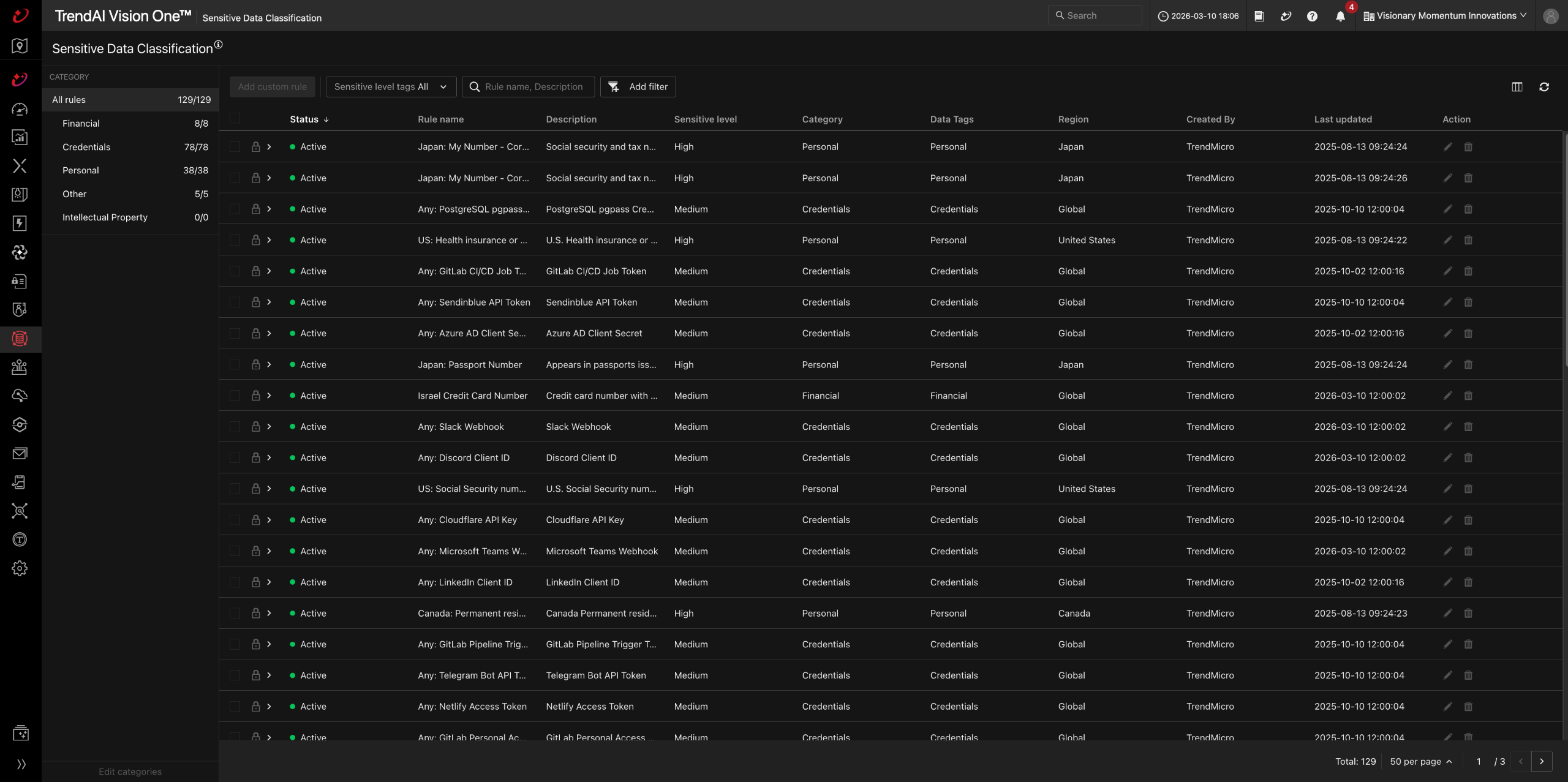1568x782 pixels.
Task: Click delete trash icon for Slack Webhook rule
Action: [1468, 427]
